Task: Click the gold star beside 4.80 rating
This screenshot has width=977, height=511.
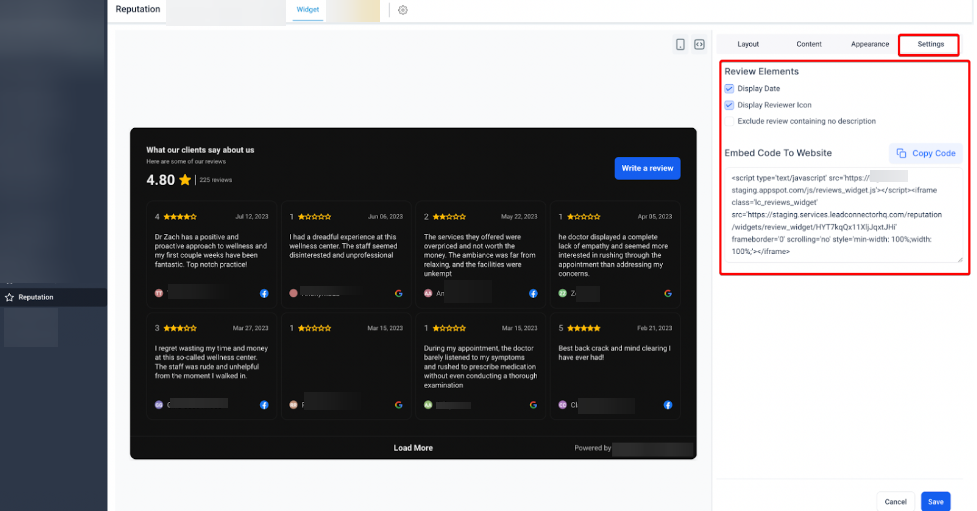Action: (185, 180)
